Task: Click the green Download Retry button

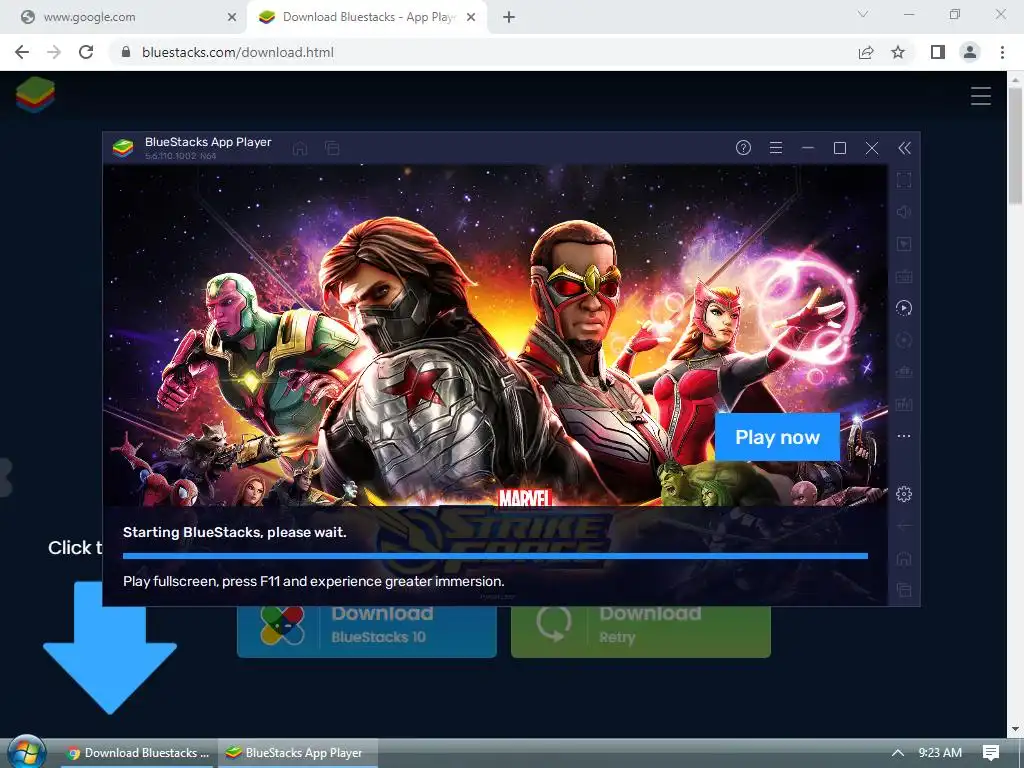Action: 641,630
